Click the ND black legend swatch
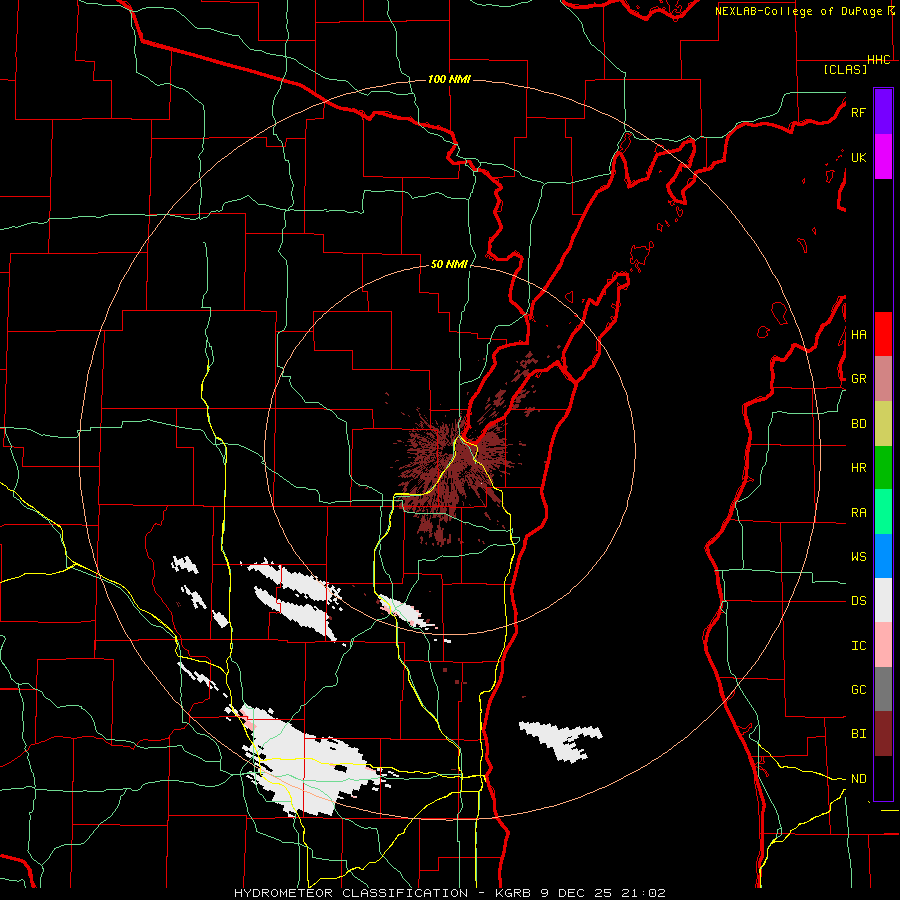 [883, 778]
